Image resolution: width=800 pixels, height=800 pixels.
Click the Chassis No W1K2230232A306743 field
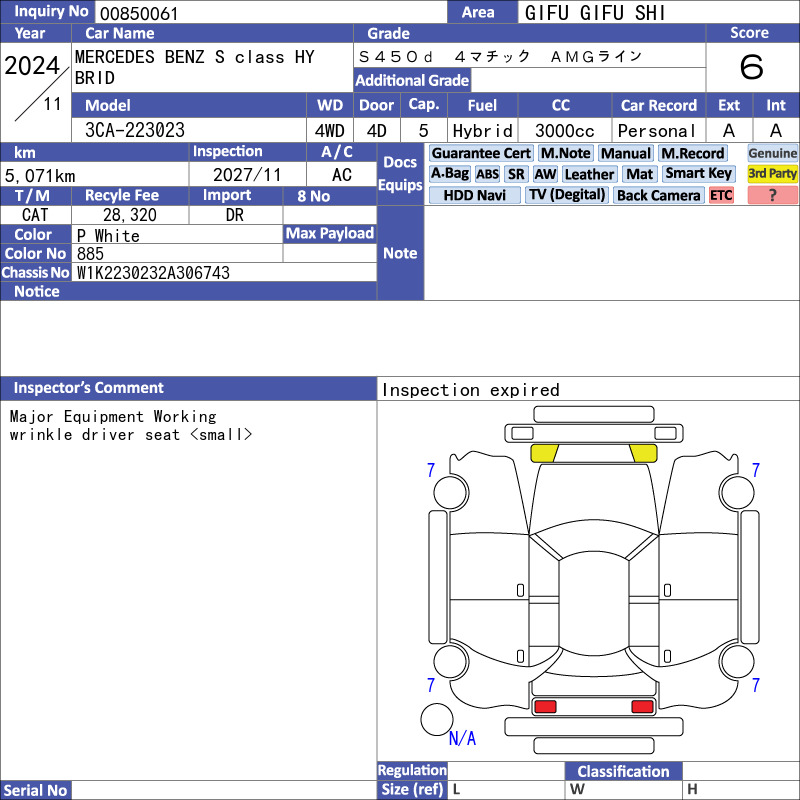tap(224, 272)
